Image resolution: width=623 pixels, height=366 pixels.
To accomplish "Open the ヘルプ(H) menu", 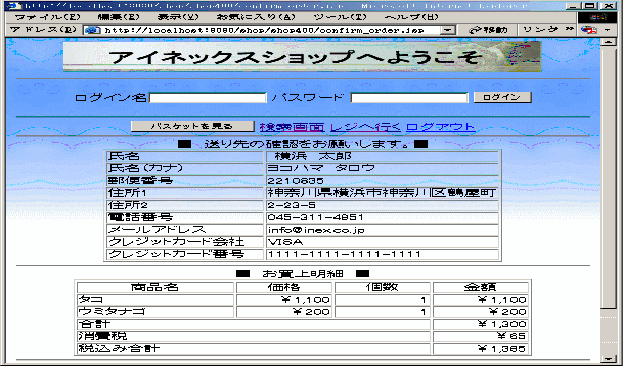I will (x=412, y=17).
